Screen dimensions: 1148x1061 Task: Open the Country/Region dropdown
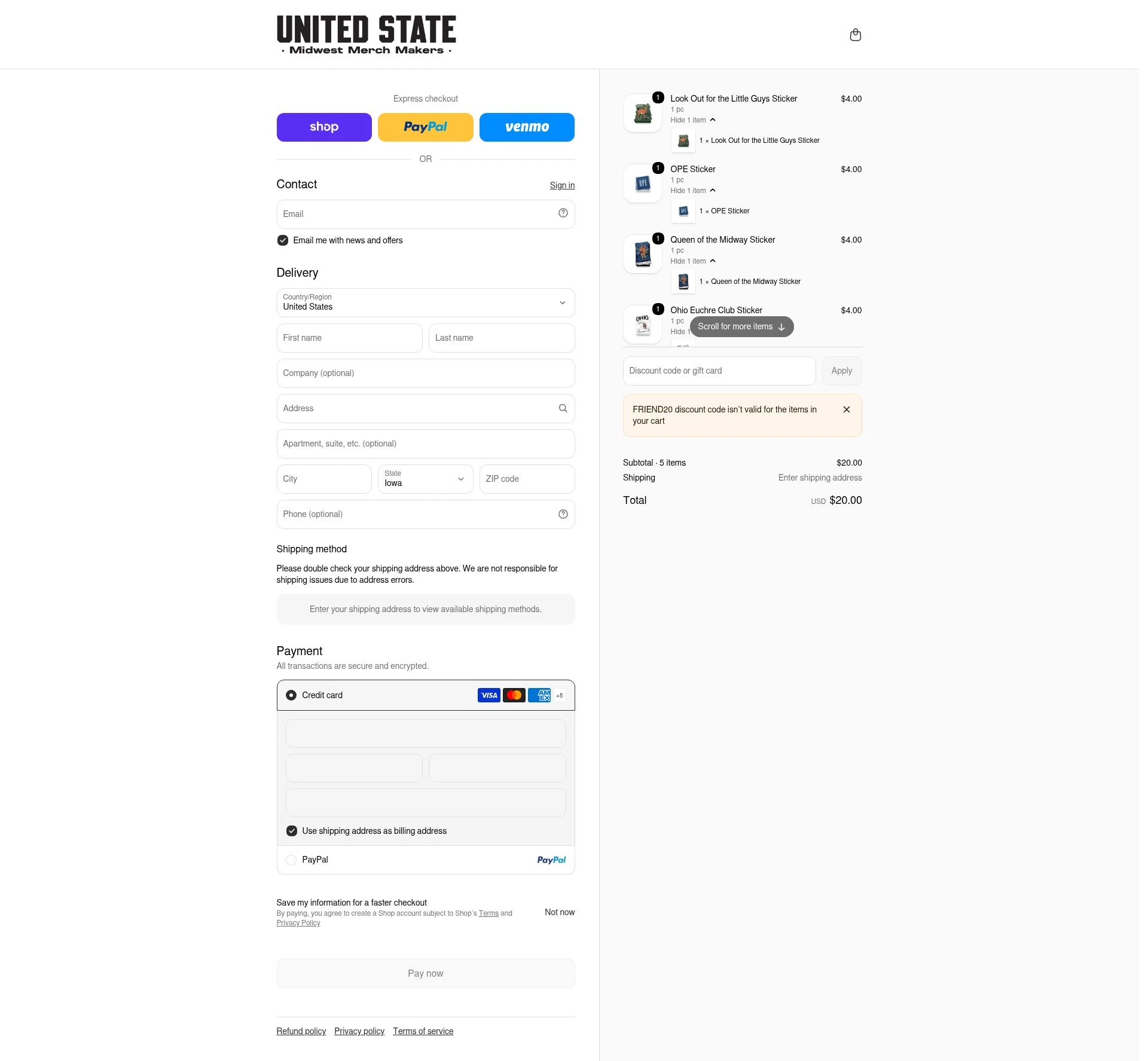click(425, 302)
